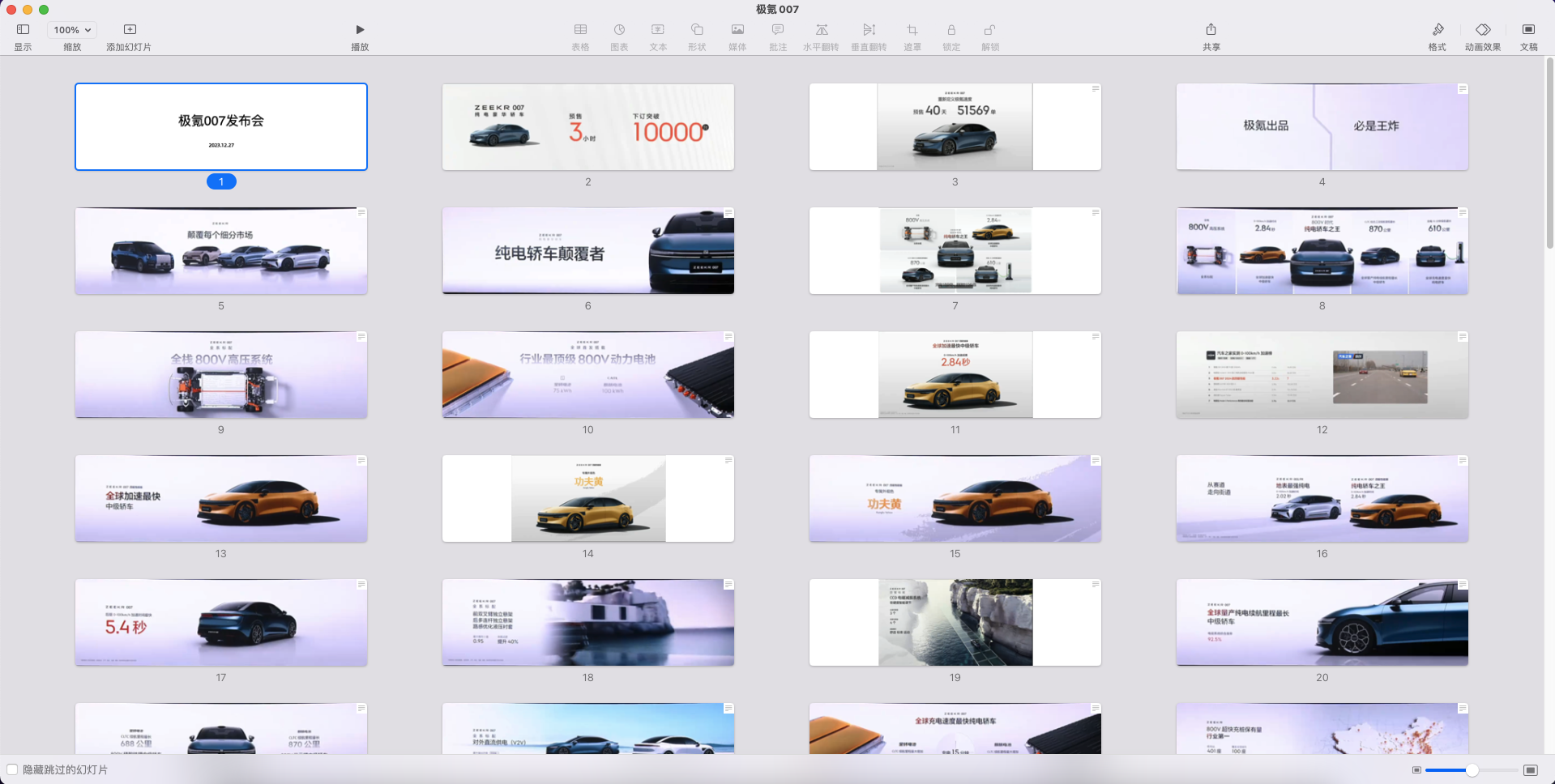
Task: Click the document title 极氪 007
Action: point(777,9)
